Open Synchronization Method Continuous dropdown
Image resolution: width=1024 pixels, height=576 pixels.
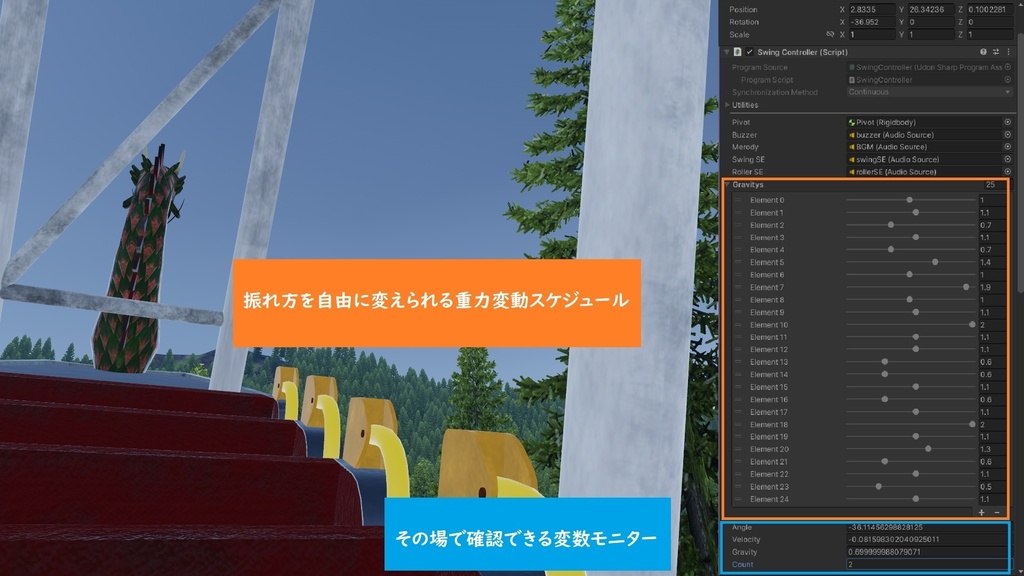tap(929, 92)
